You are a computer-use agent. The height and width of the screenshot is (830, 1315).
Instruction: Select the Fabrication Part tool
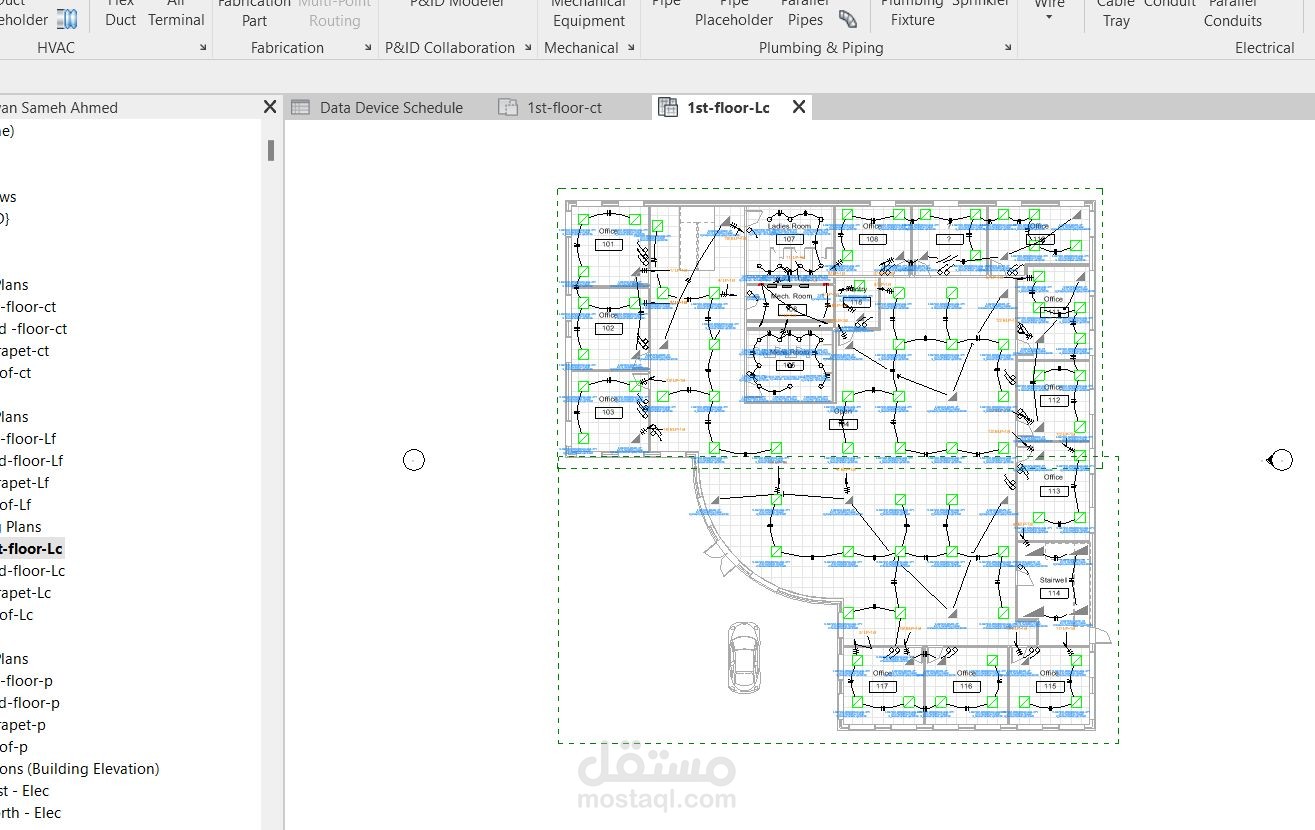coord(254,12)
